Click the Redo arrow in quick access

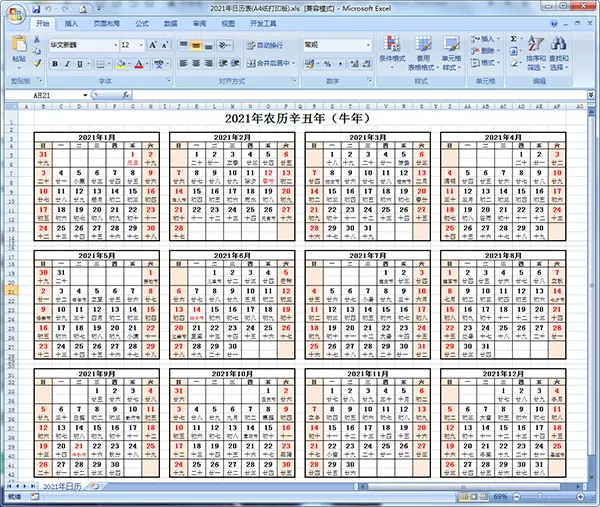[x=65, y=8]
